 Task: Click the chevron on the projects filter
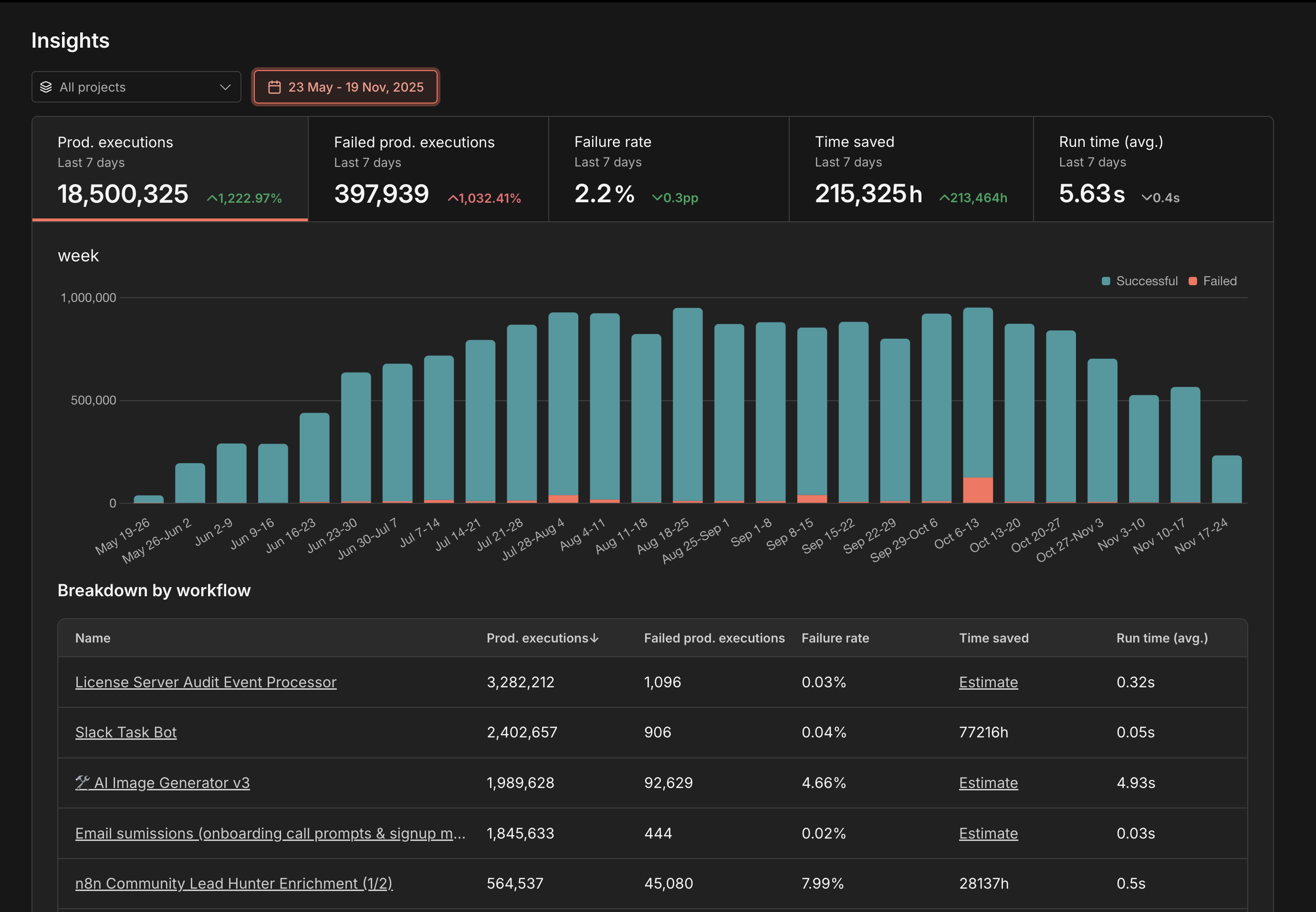[224, 87]
